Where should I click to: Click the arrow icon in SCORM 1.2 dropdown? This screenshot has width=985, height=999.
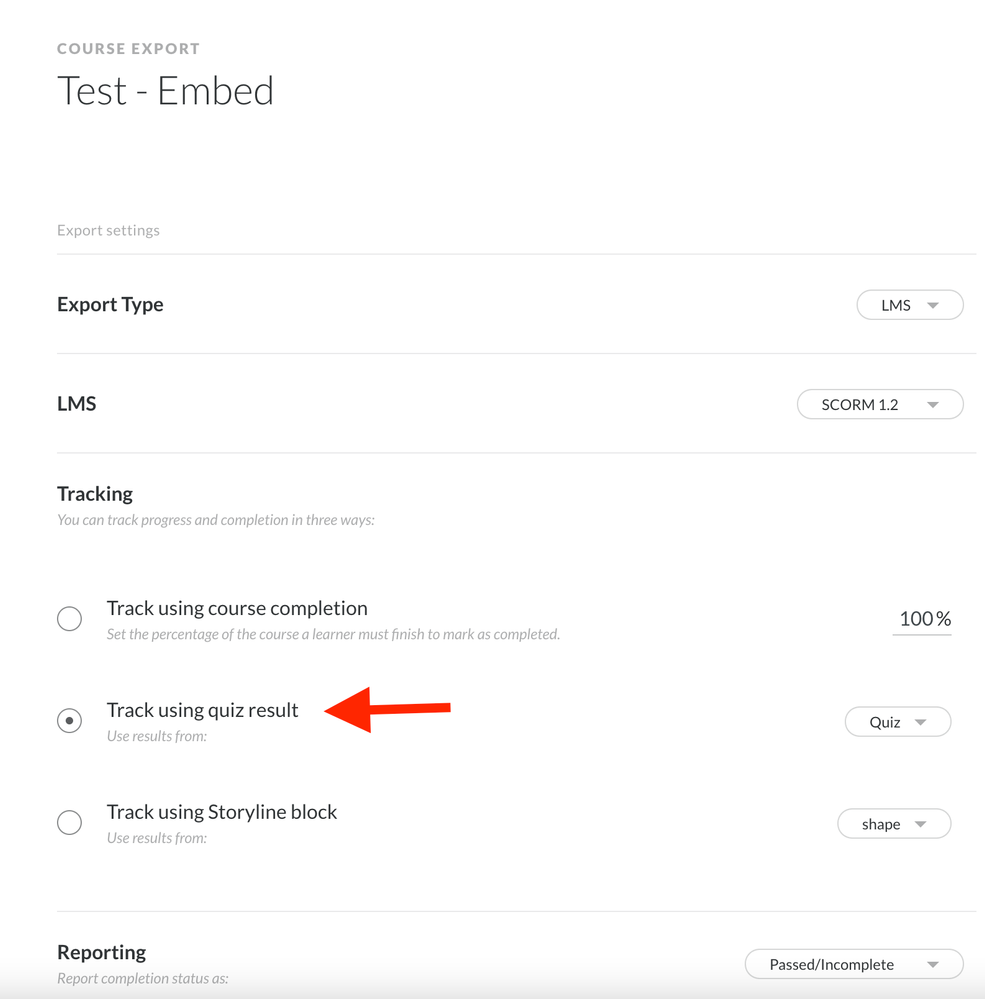(933, 405)
